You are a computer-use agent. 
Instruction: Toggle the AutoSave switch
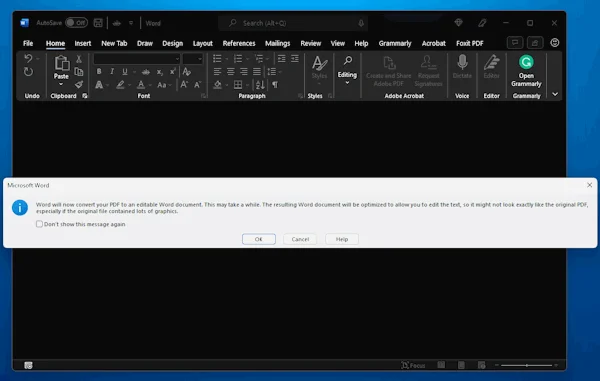76,23
